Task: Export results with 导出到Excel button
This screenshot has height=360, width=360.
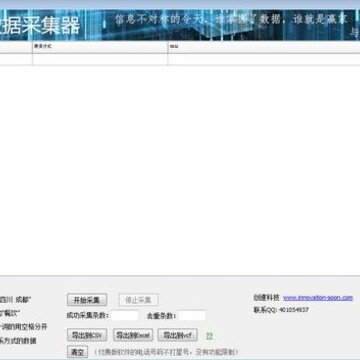Action: (133, 335)
